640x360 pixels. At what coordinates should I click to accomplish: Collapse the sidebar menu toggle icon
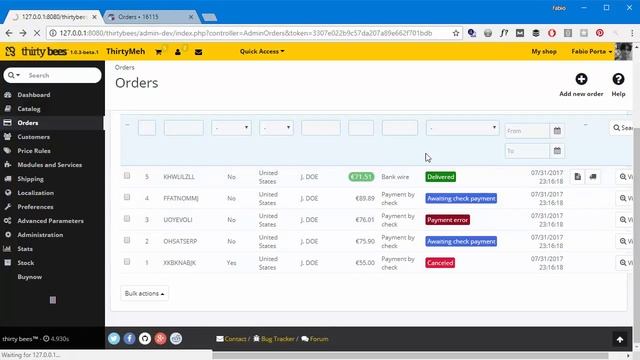point(53,300)
